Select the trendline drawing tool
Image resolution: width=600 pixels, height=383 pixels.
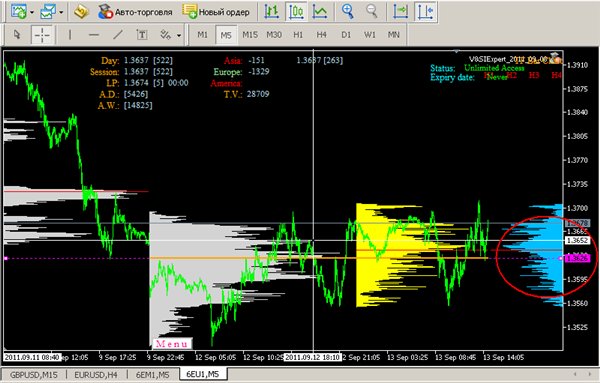(118, 35)
